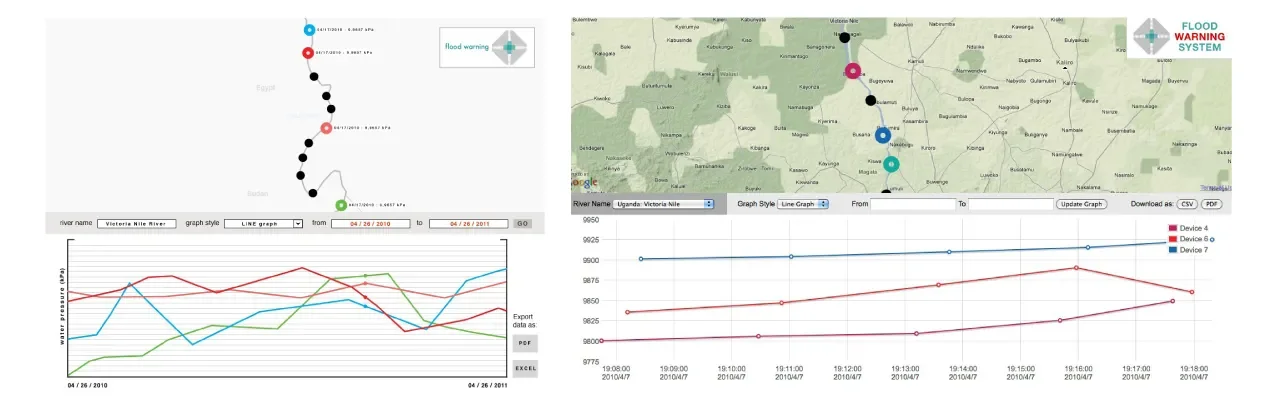Click the topmost black marker near Victoria Nile label
The width and height of the screenshot is (1275, 403).
coord(845,37)
